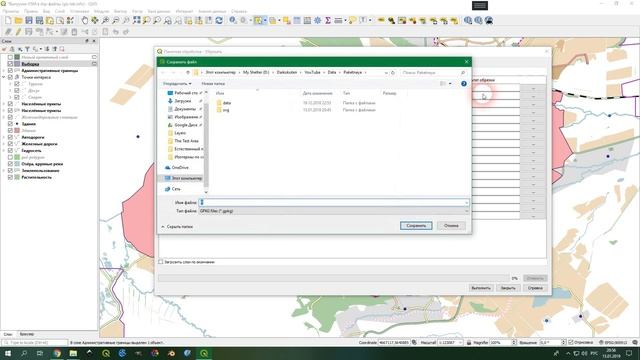Expand the Административные границы layer node
640x360 pixels.
pos(4,71)
